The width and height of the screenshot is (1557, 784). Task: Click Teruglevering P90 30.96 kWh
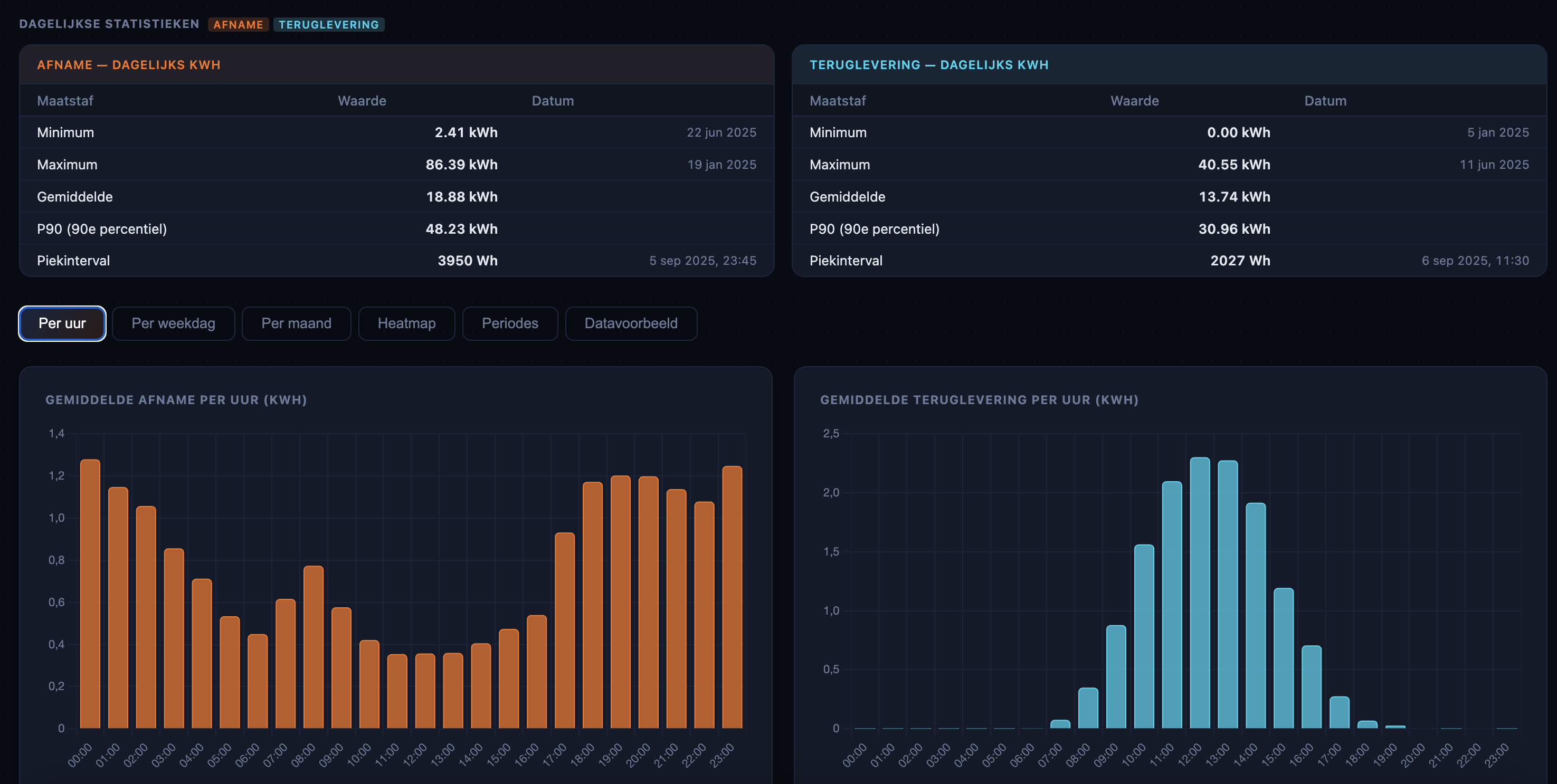click(x=1234, y=229)
